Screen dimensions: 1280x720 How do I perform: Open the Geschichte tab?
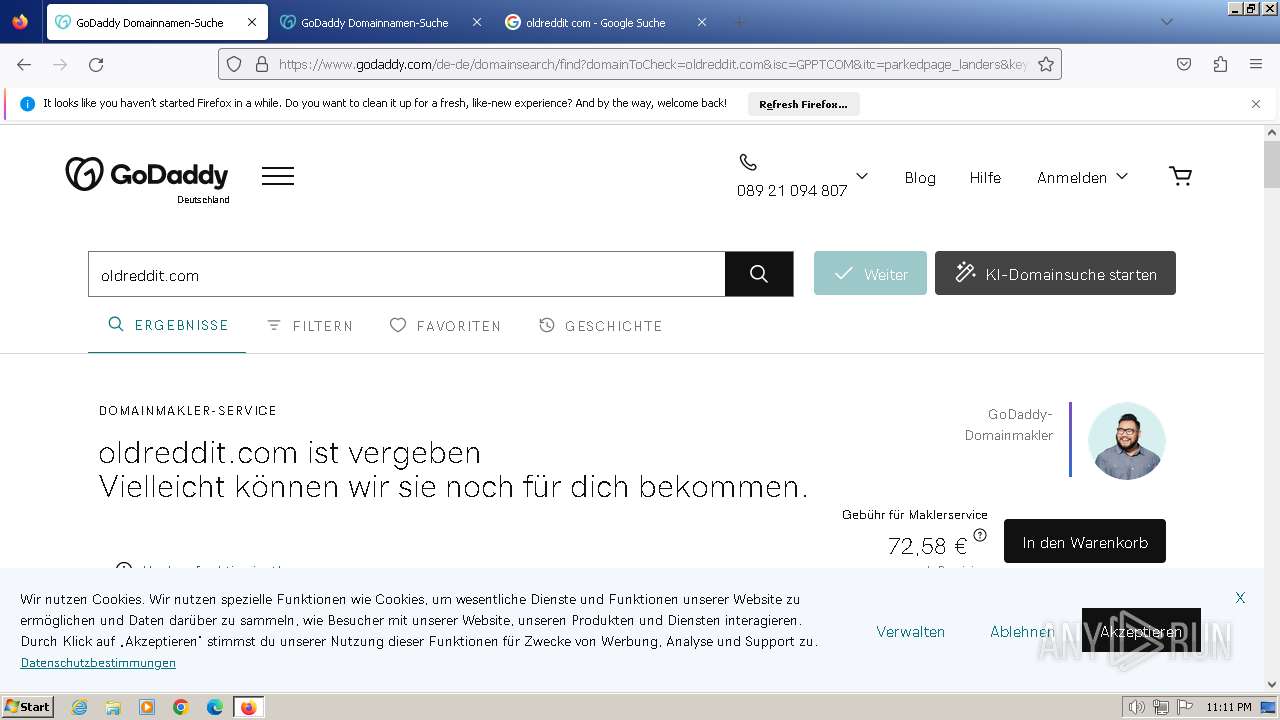[601, 326]
